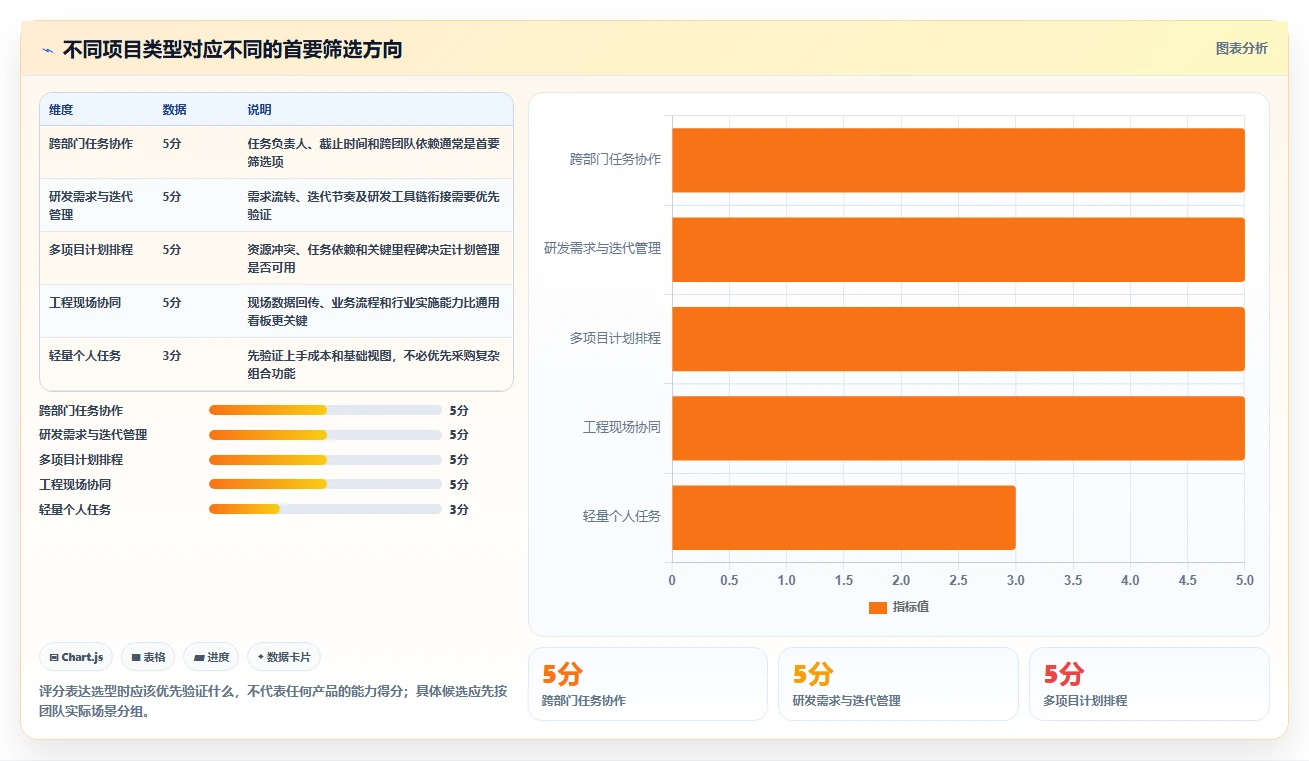Click the 1.0 tick on the x-axis
This screenshot has width=1309, height=761.
[786, 580]
